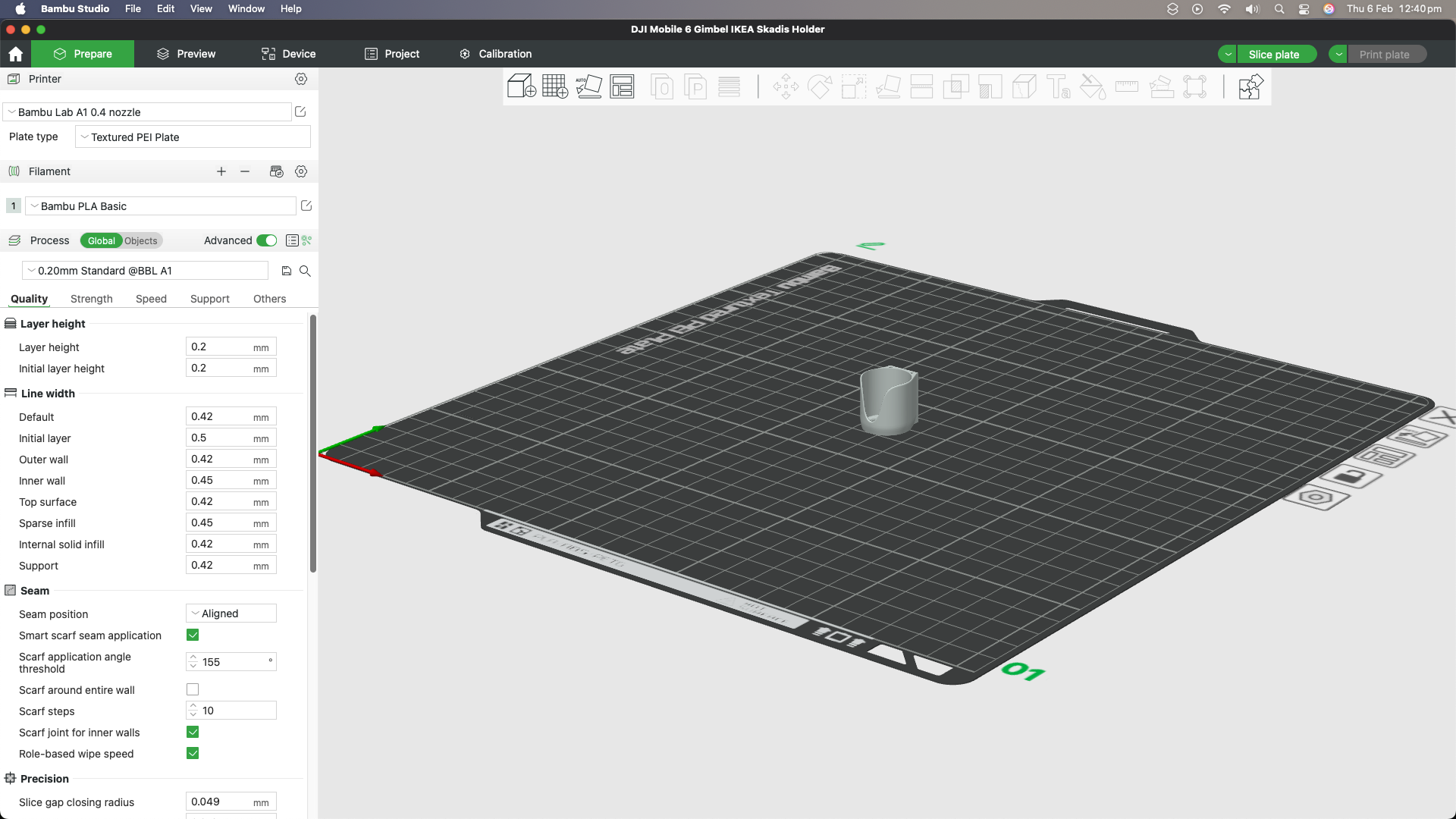1456x819 pixels.
Task: Search process settings magnifier icon
Action: click(x=305, y=271)
